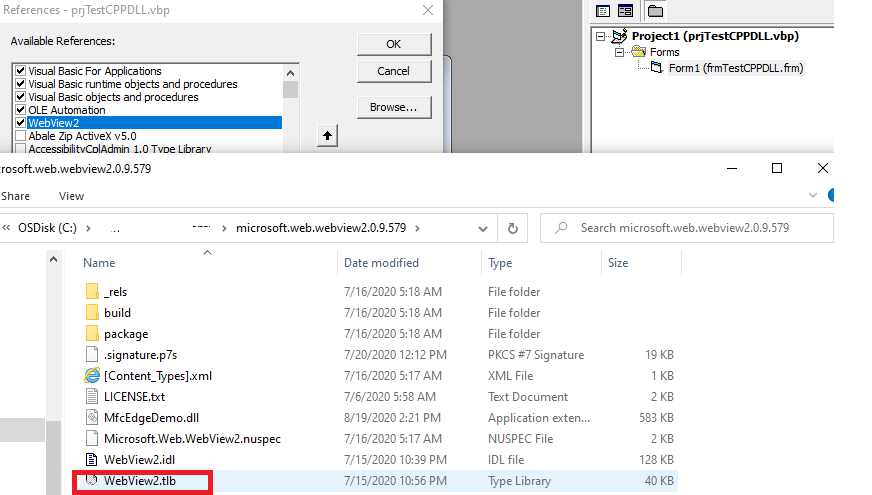872x495 pixels.
Task: Click the search microsoft.web.webview2 field
Action: 687,228
